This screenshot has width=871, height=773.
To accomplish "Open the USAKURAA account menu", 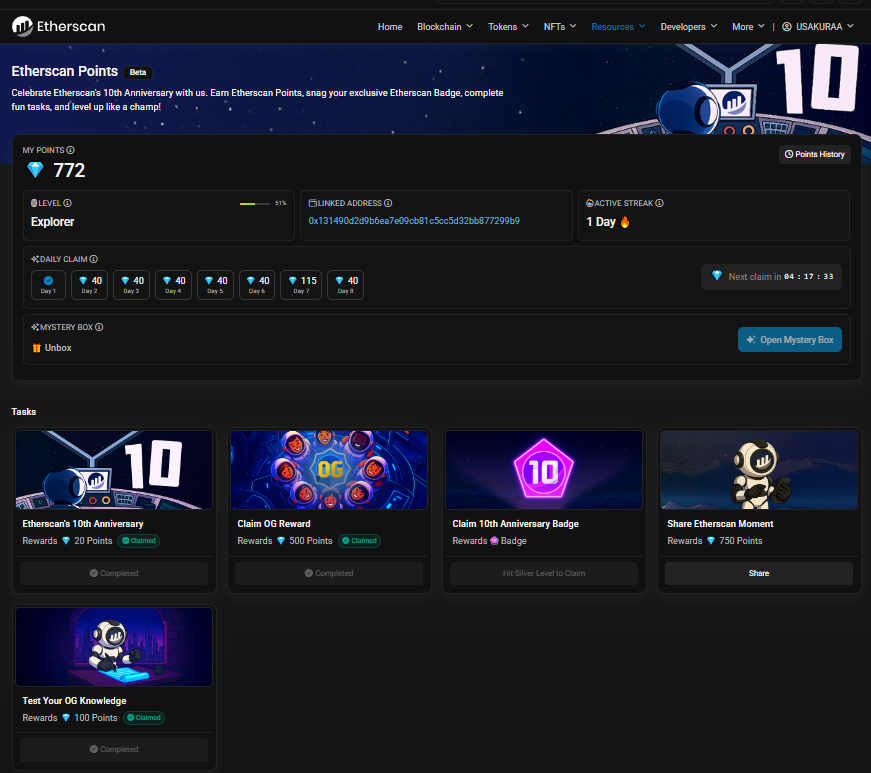I will (x=818, y=27).
